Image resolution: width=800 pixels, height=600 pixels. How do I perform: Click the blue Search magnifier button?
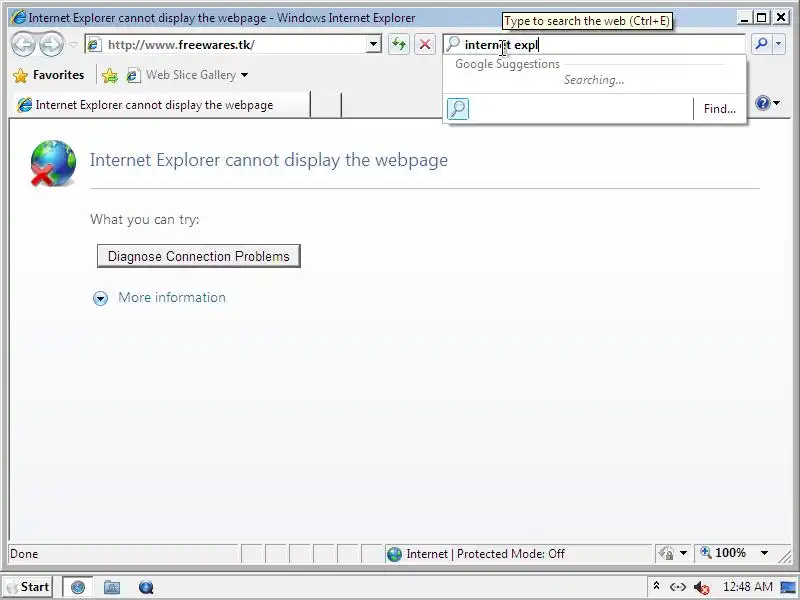761,44
